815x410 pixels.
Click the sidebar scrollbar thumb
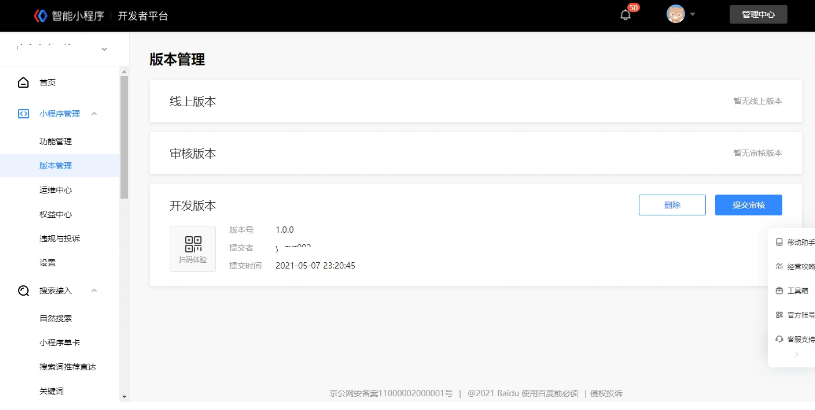[x=124, y=137]
